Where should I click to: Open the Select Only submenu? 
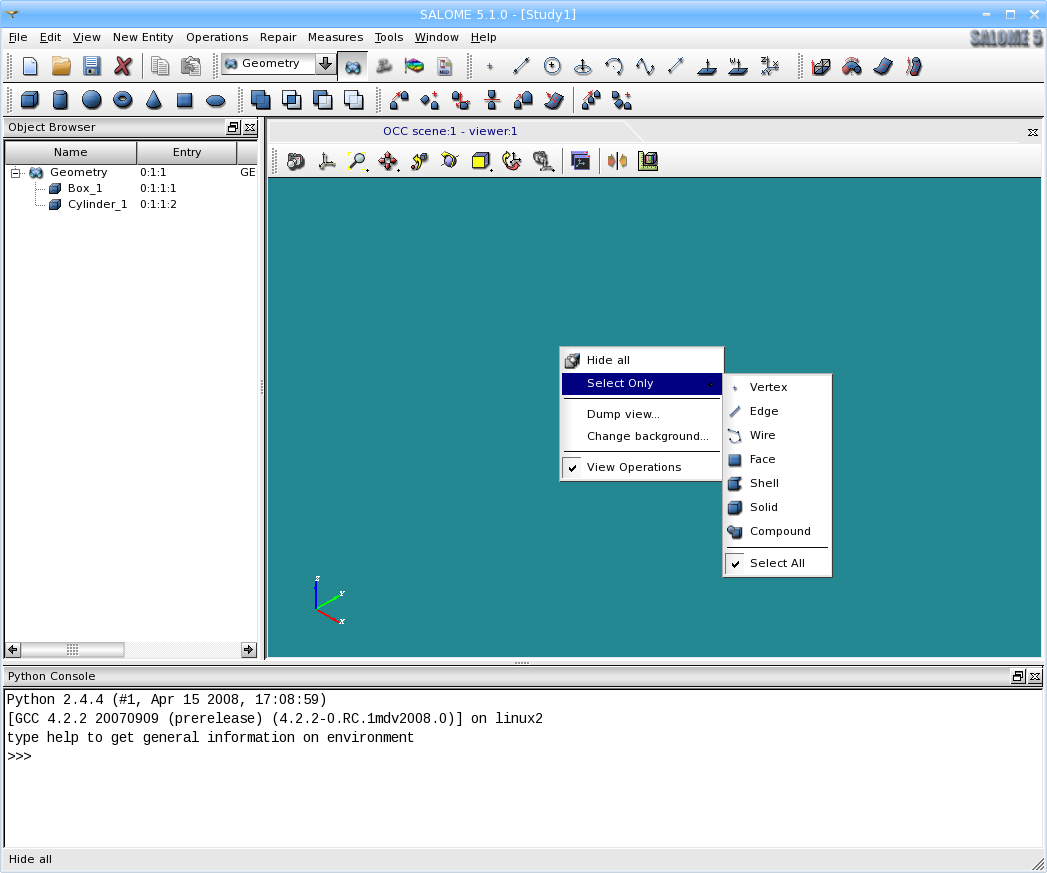coord(642,383)
